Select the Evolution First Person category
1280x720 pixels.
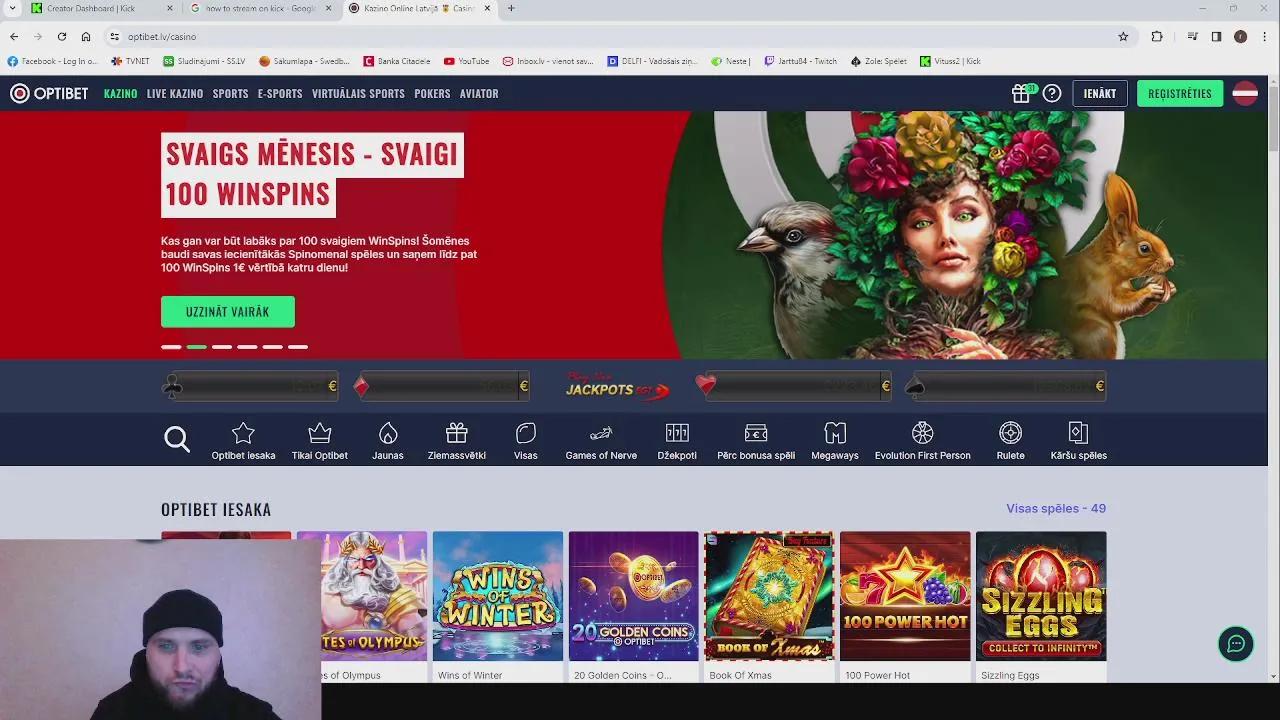tap(923, 441)
